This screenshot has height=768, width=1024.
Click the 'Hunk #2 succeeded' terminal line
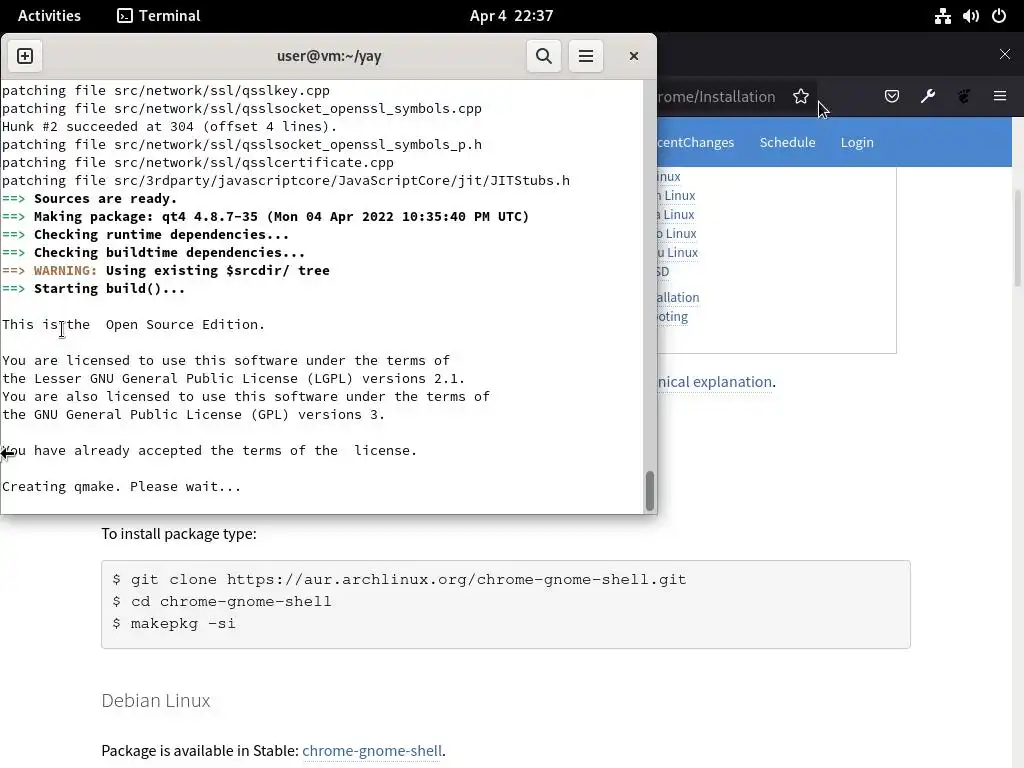coord(170,127)
